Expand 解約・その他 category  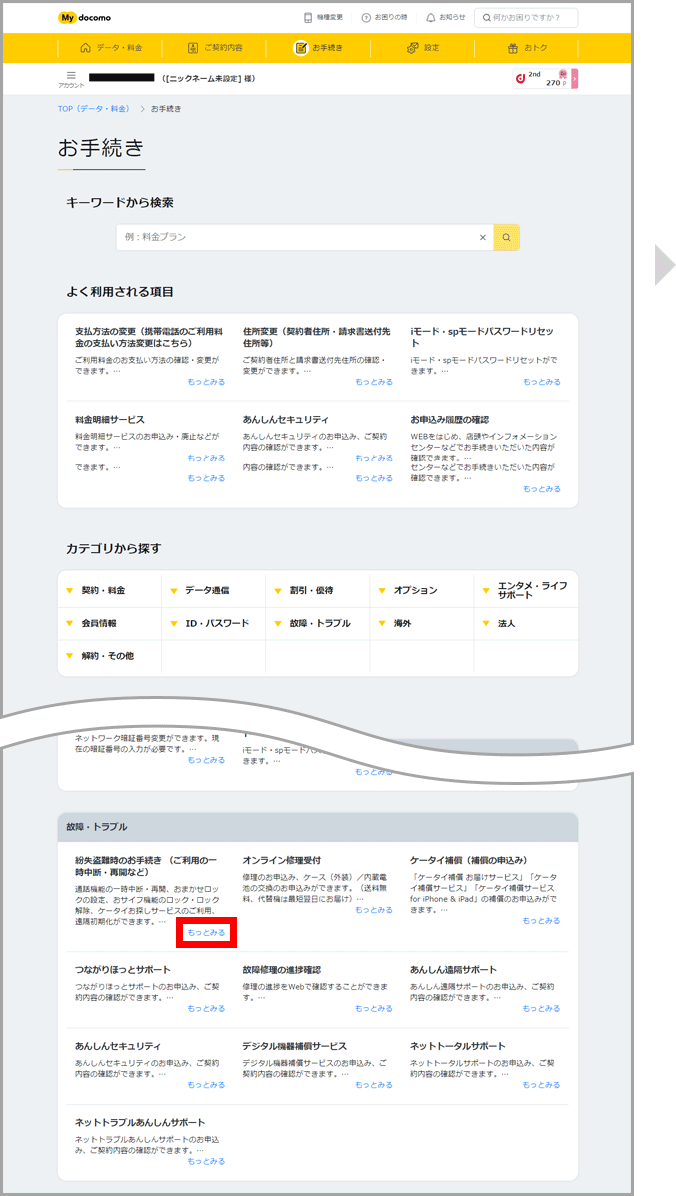(x=107, y=656)
